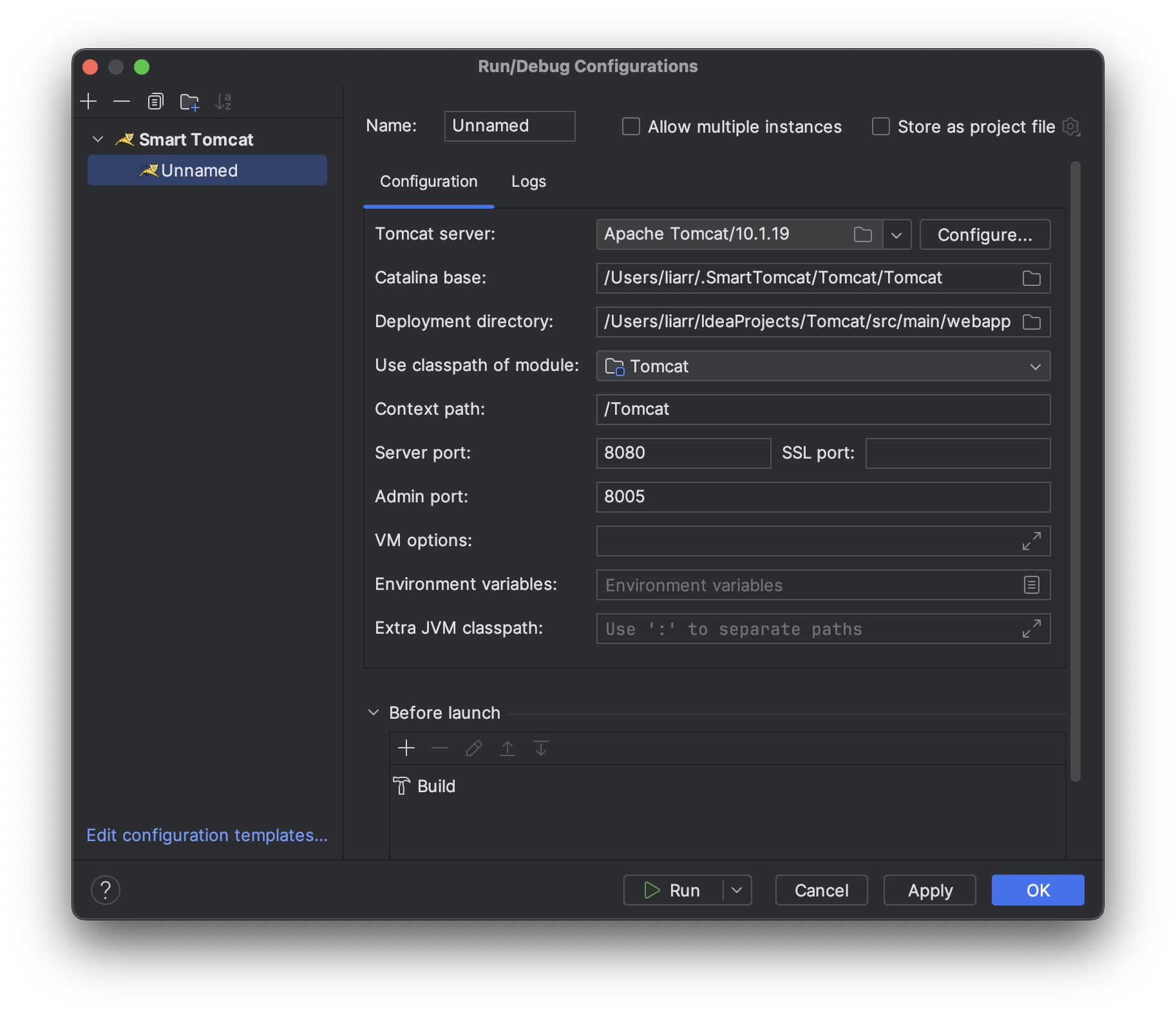
Task: Open the Run button dropdown arrow
Action: coord(737,890)
